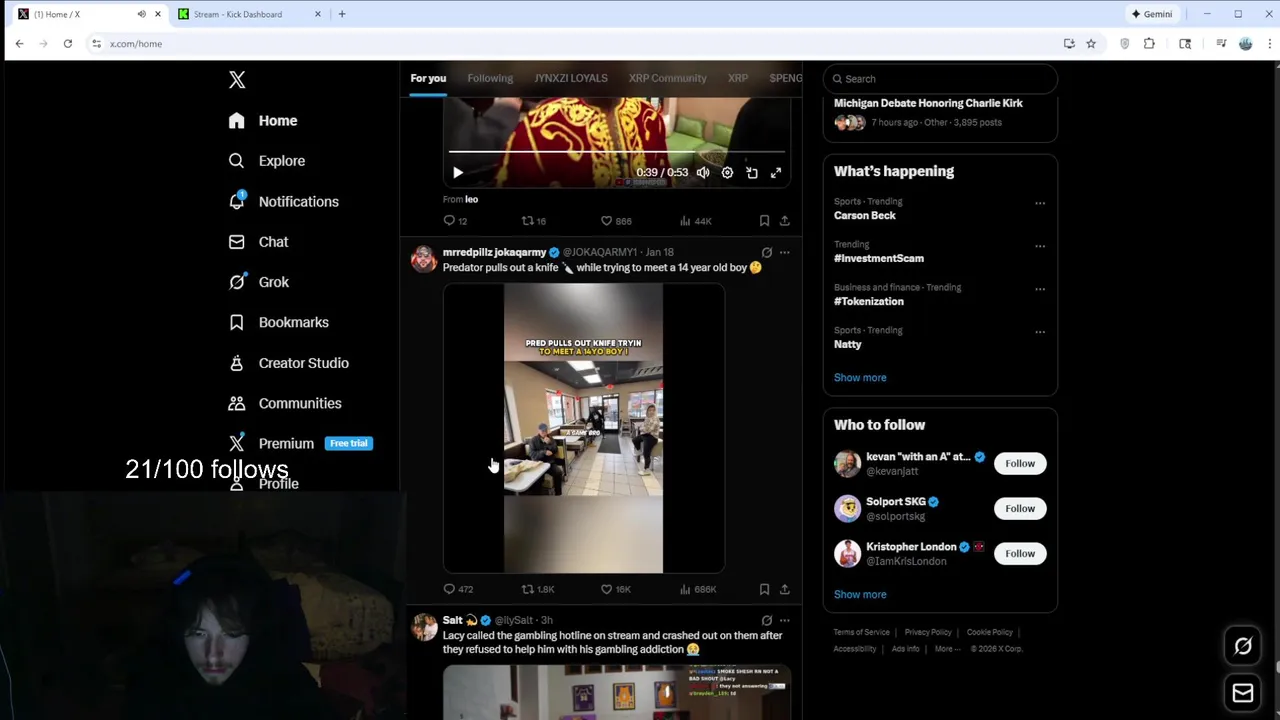Open a new browser tab

click(x=342, y=14)
